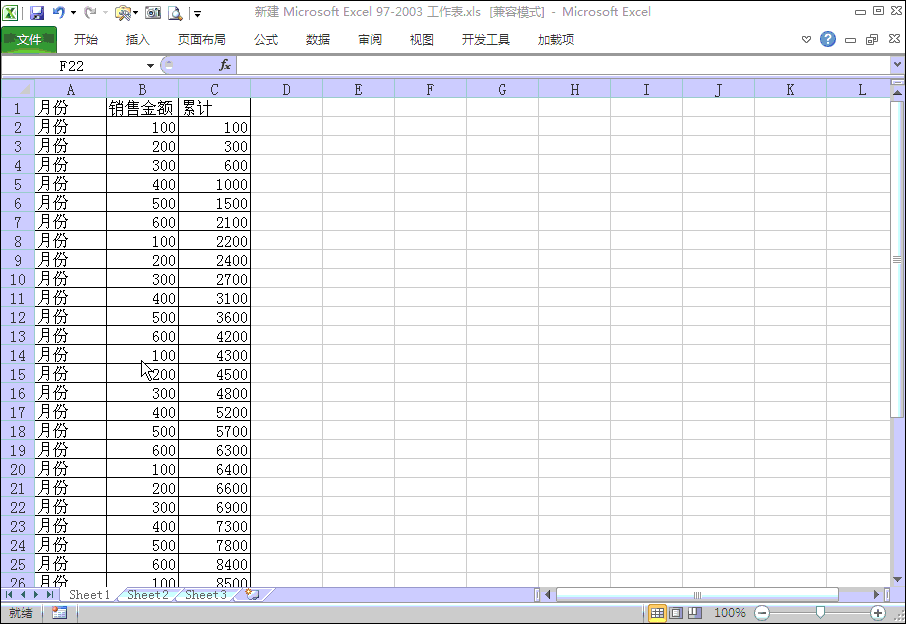Click the zoom out minus button
Screen dimensions: 906x624
coord(762,613)
